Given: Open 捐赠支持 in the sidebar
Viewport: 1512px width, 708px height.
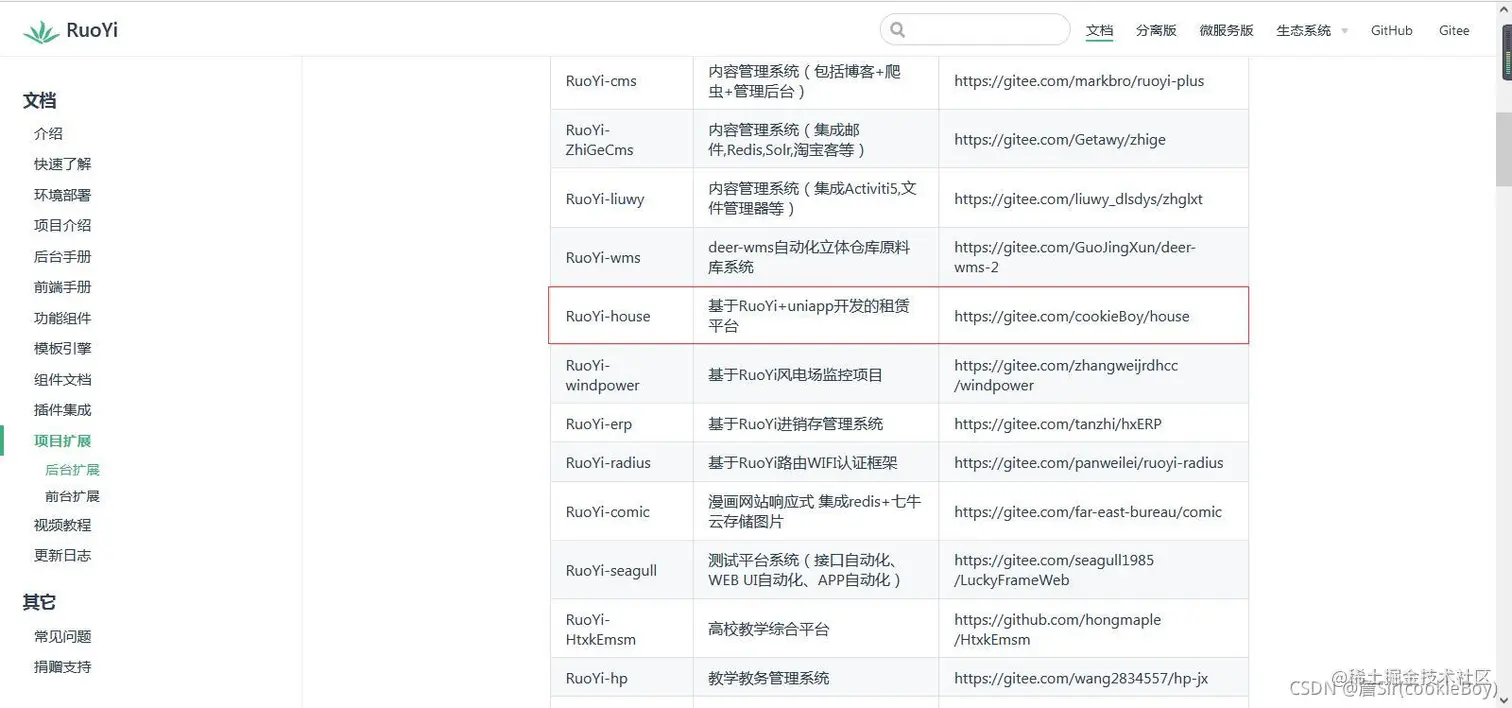Looking at the screenshot, I should (x=62, y=667).
